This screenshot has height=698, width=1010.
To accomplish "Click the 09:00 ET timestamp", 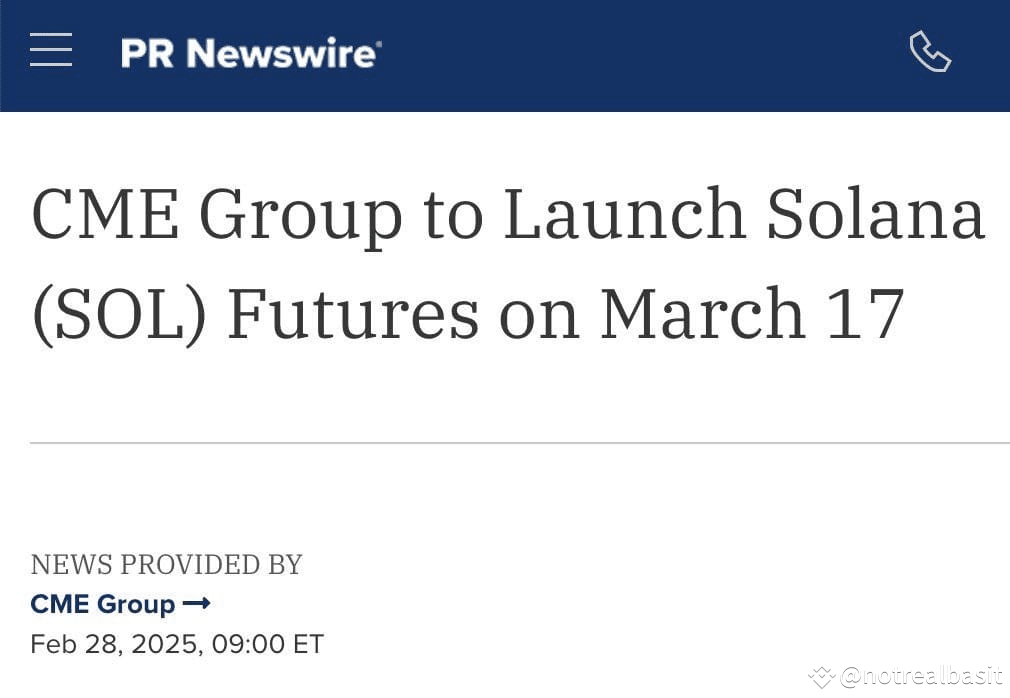I will (267, 644).
